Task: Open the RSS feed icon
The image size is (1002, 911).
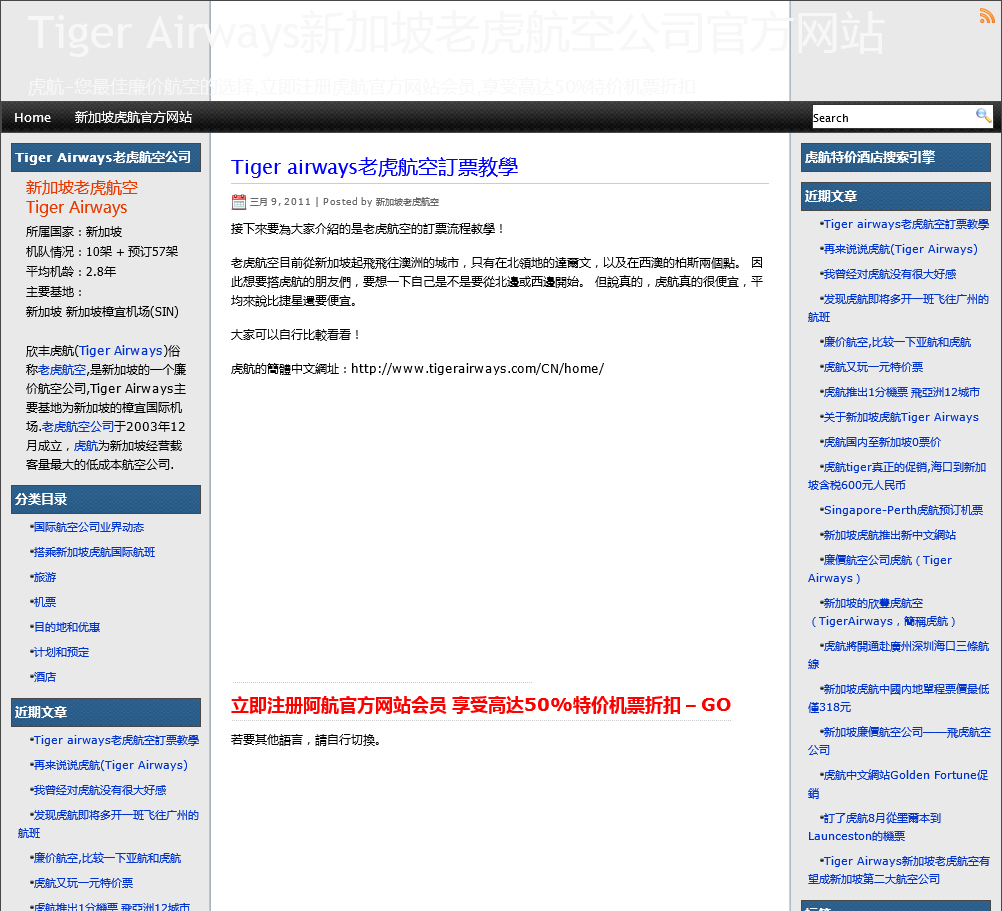Action: pos(986,16)
